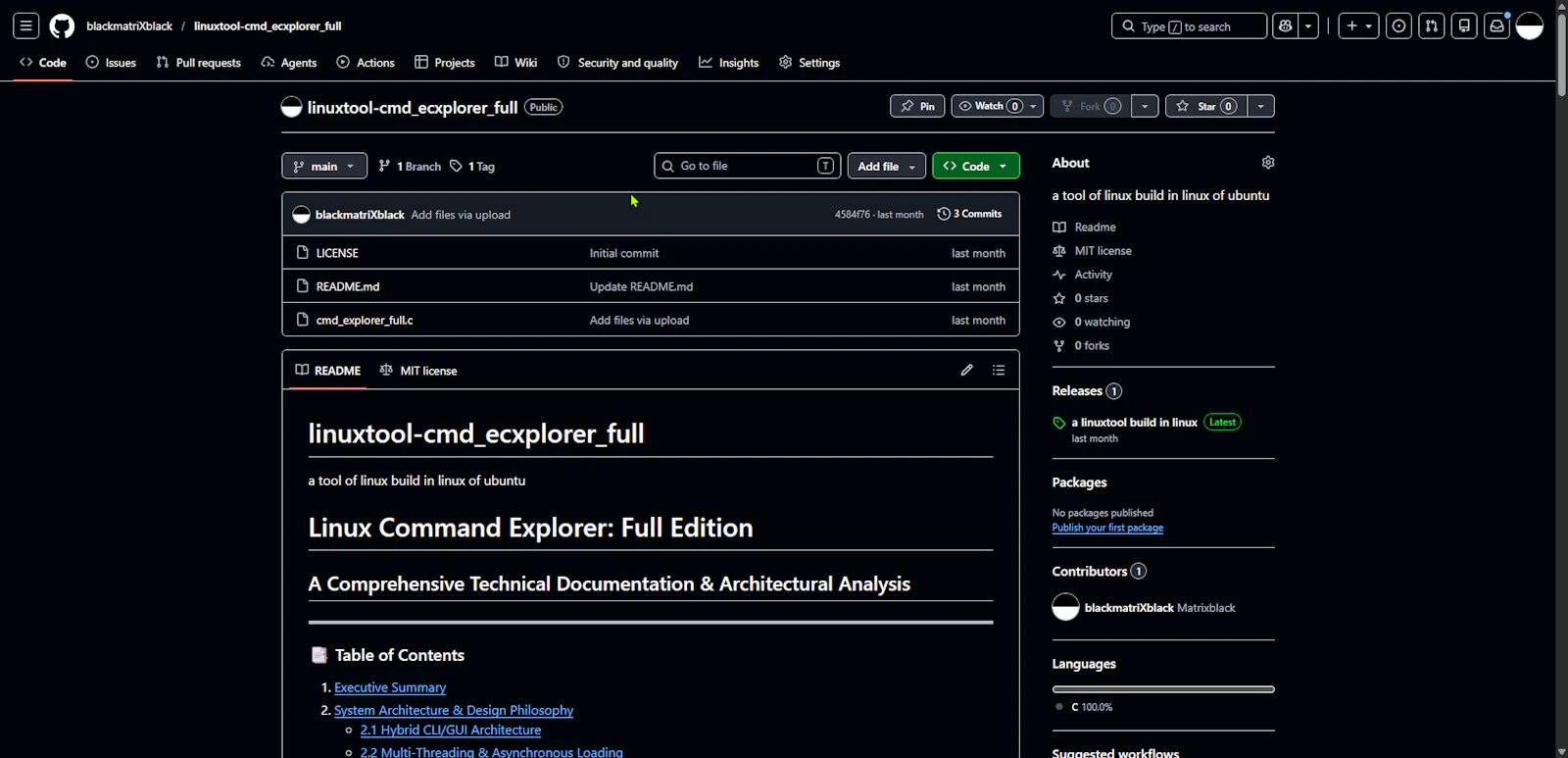Viewport: 1568px width, 758px height.
Task: Switch to the Issues tab
Action: pyautogui.click(x=111, y=62)
